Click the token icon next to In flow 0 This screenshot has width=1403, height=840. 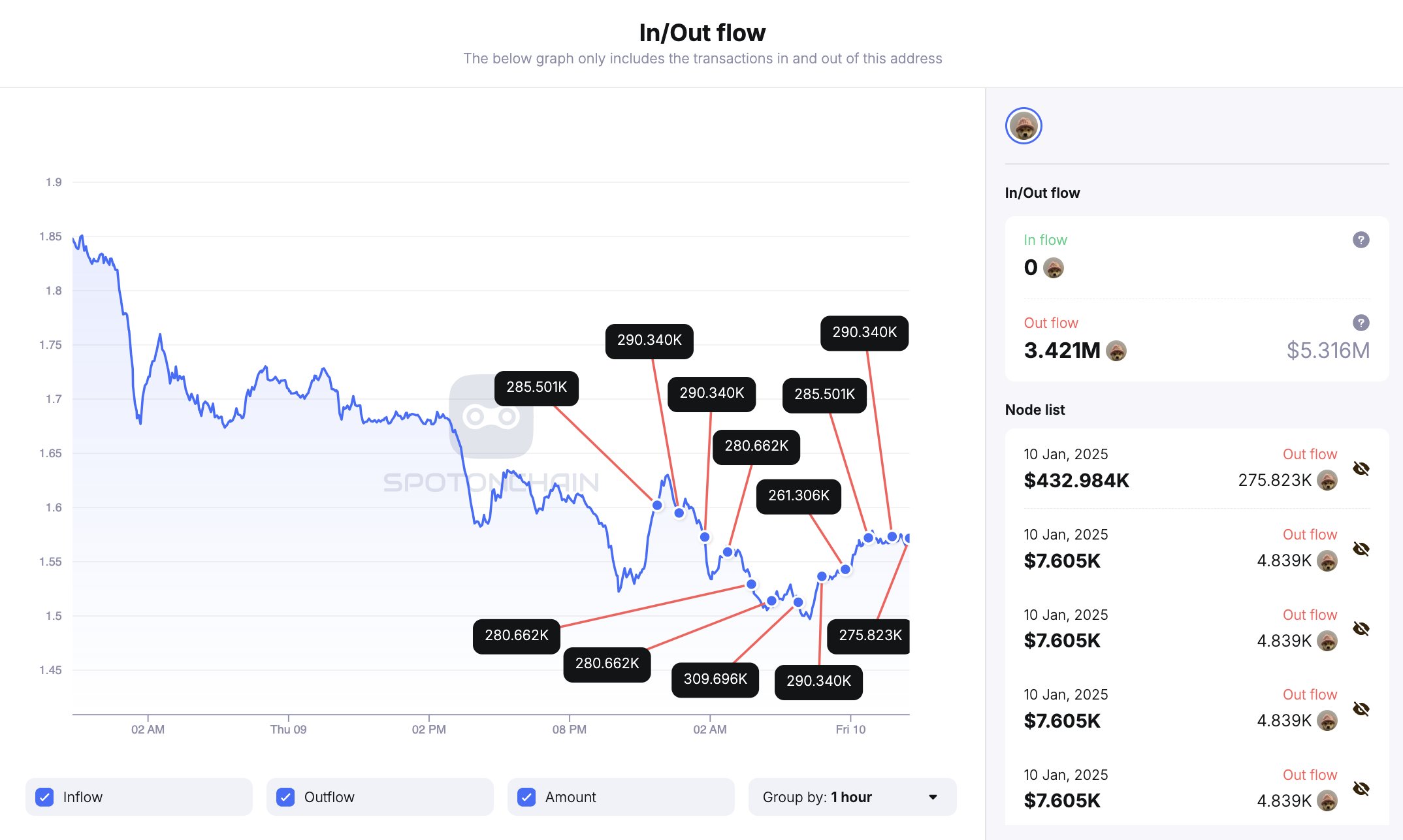click(1054, 268)
